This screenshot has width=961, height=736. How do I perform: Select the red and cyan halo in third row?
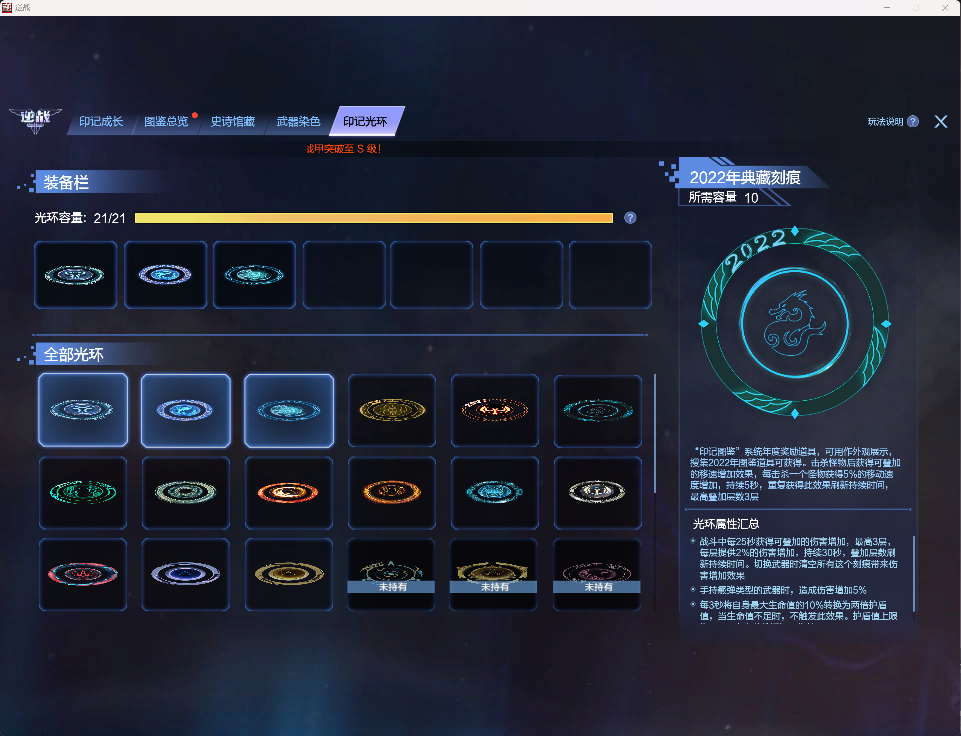(83, 574)
